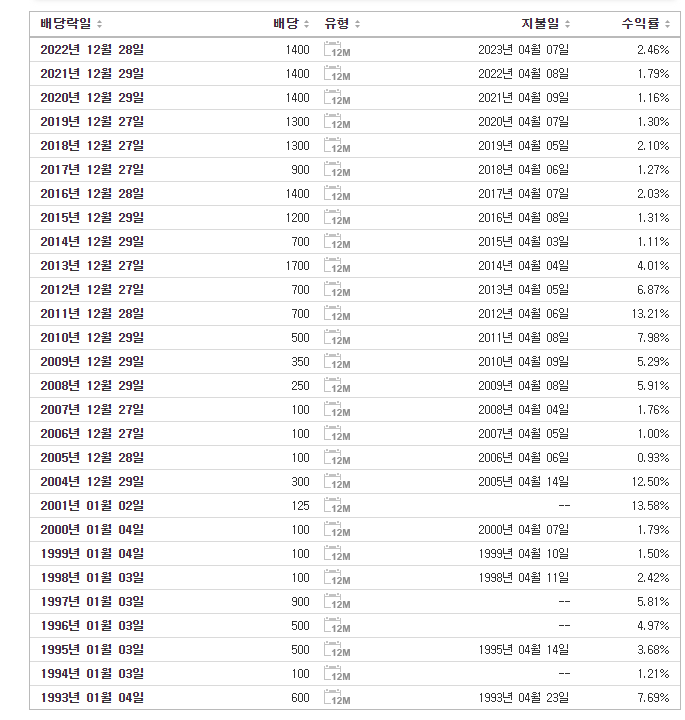Sort table by 유형 column arrows

(358, 24)
